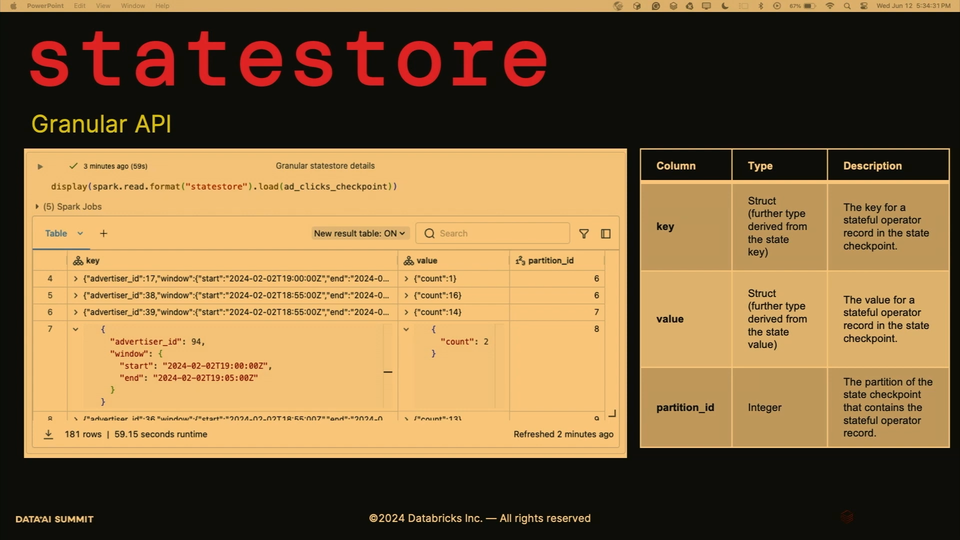Click the "count": 2 value text

tap(465, 342)
